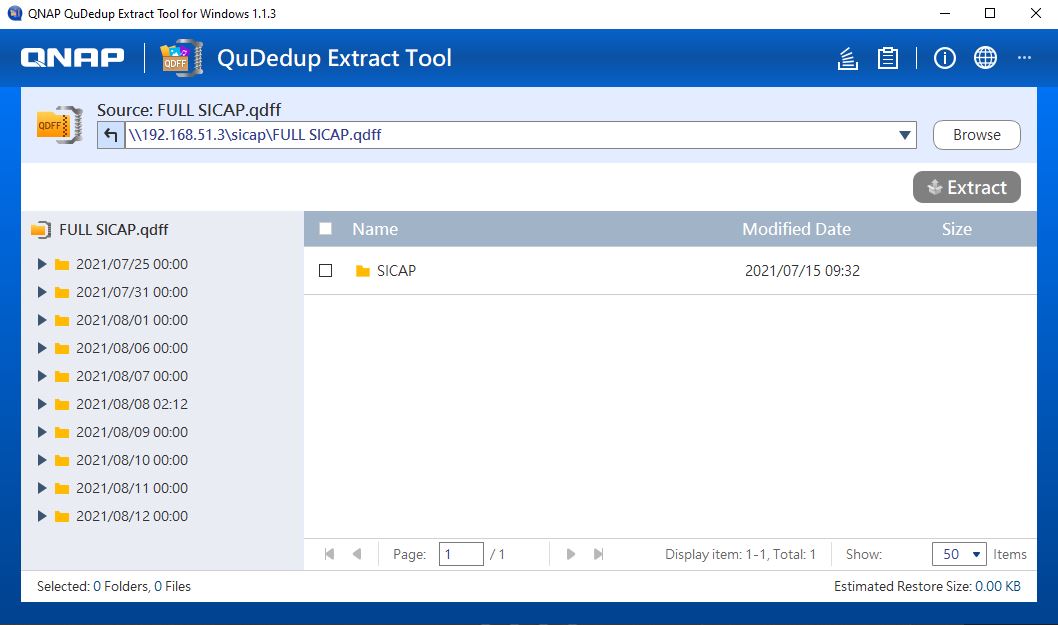Tick the checkbox for SICAP folder
Viewport: 1058px width, 625px height.
(325, 271)
